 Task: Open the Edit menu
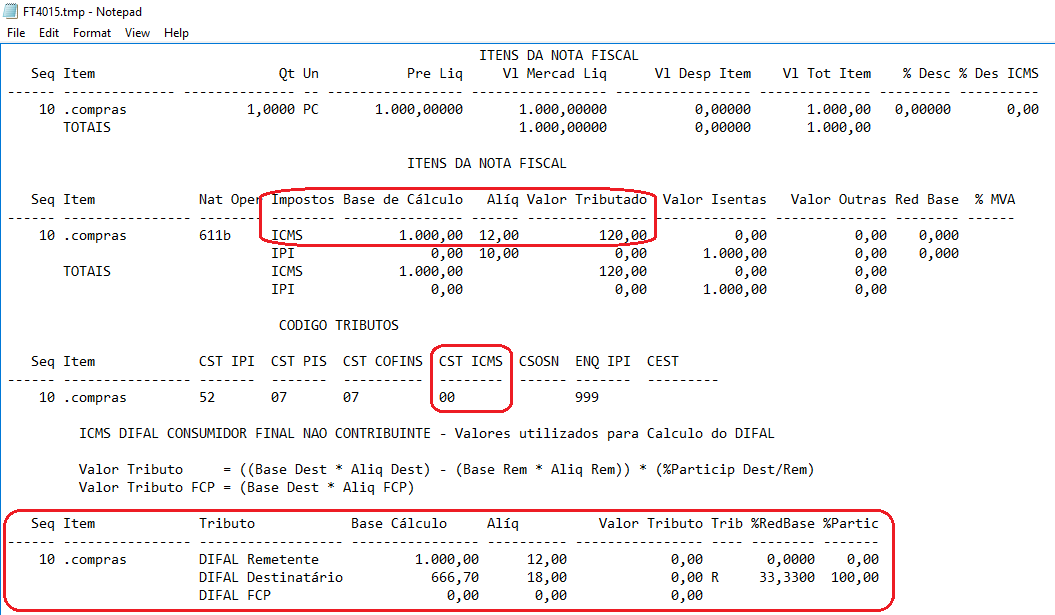pos(49,33)
